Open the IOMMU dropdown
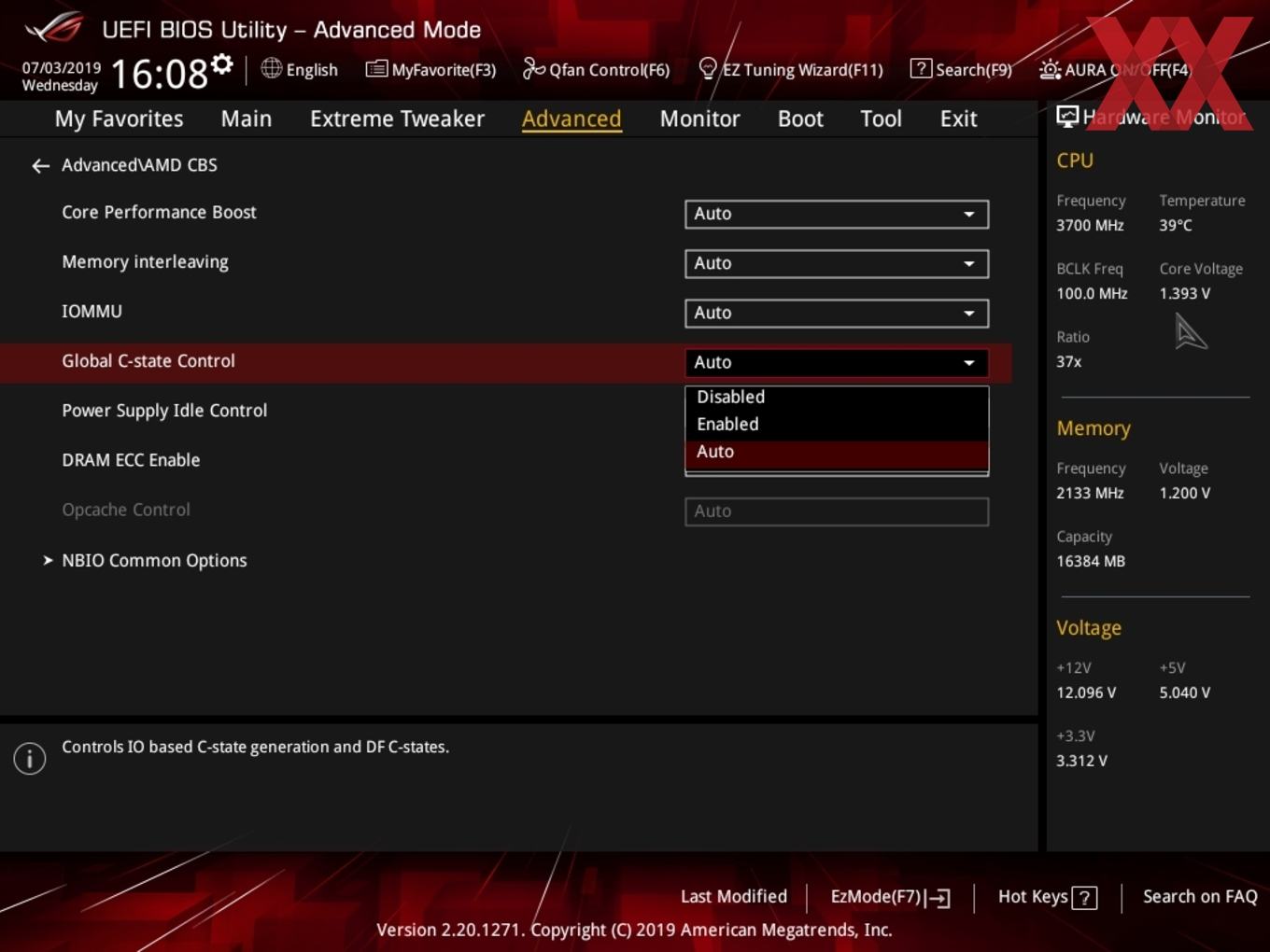This screenshot has width=1270, height=952. pyautogui.click(x=837, y=313)
